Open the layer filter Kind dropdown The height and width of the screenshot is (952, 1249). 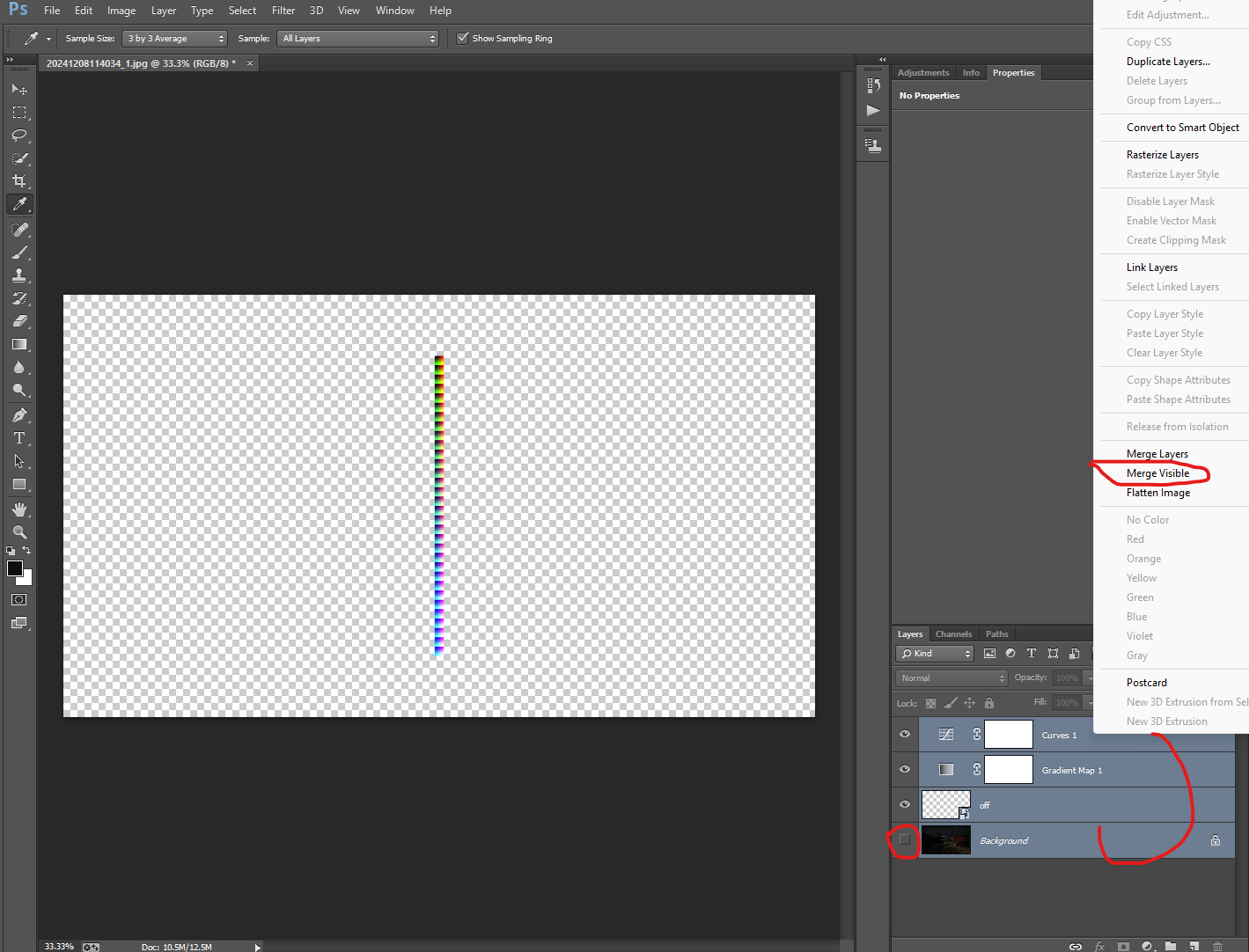click(935, 654)
